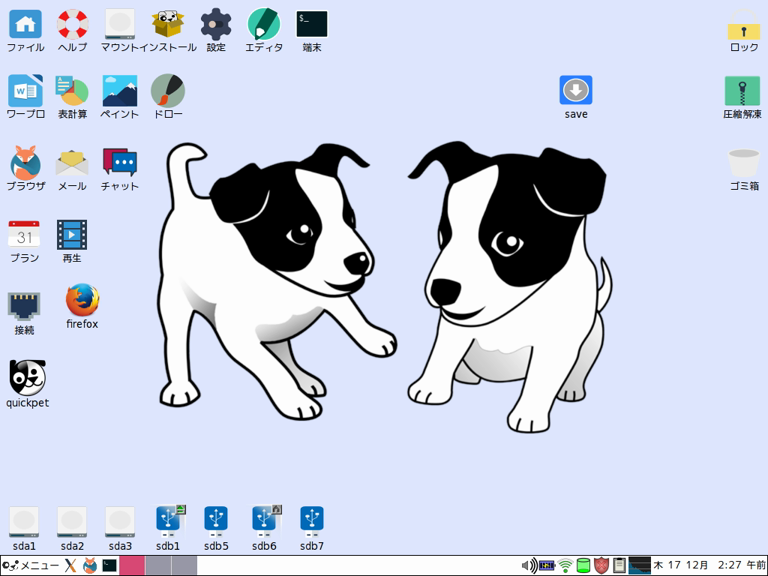Screen dimensions: 768x576
Task: Launch the firefox desktop icon
Action: 82,300
